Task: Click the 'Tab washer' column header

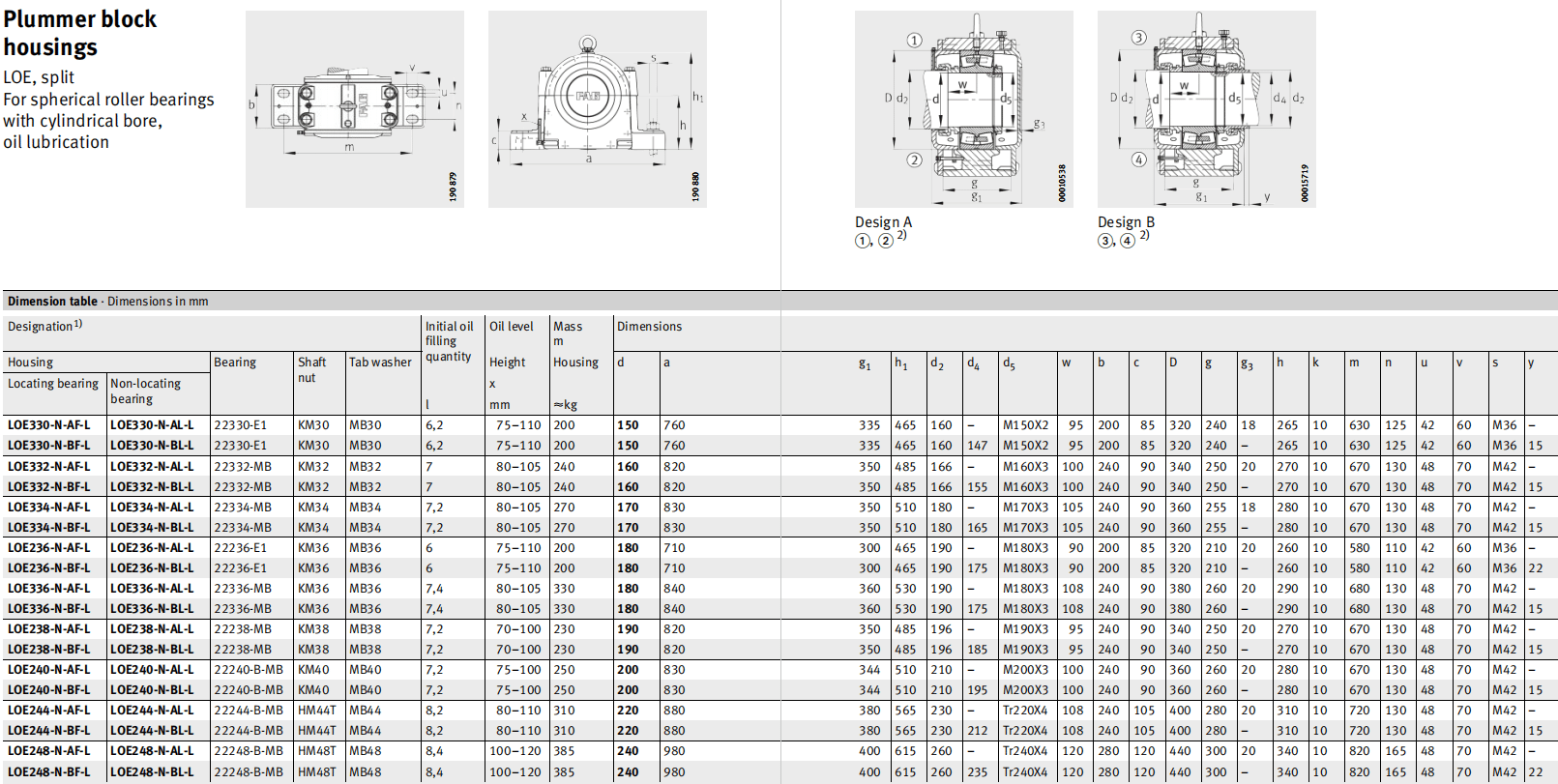Action: tap(380, 363)
